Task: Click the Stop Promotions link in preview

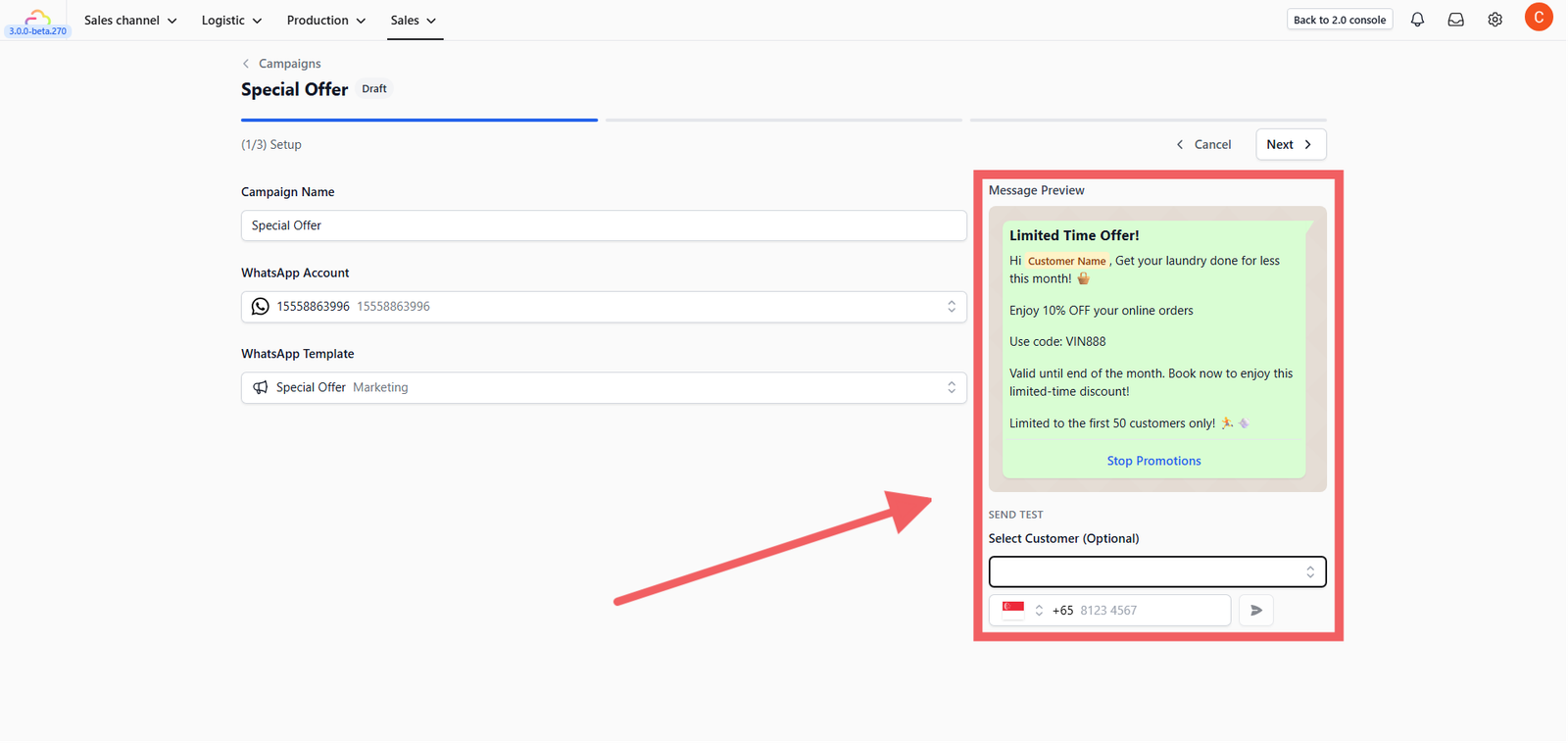Action: (1153, 461)
